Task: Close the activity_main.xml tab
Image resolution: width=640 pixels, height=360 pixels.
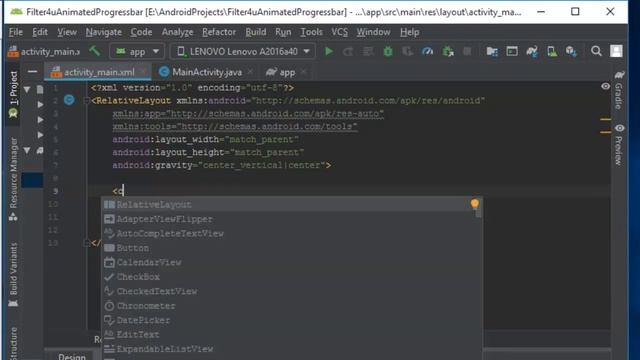Action: click(143, 72)
